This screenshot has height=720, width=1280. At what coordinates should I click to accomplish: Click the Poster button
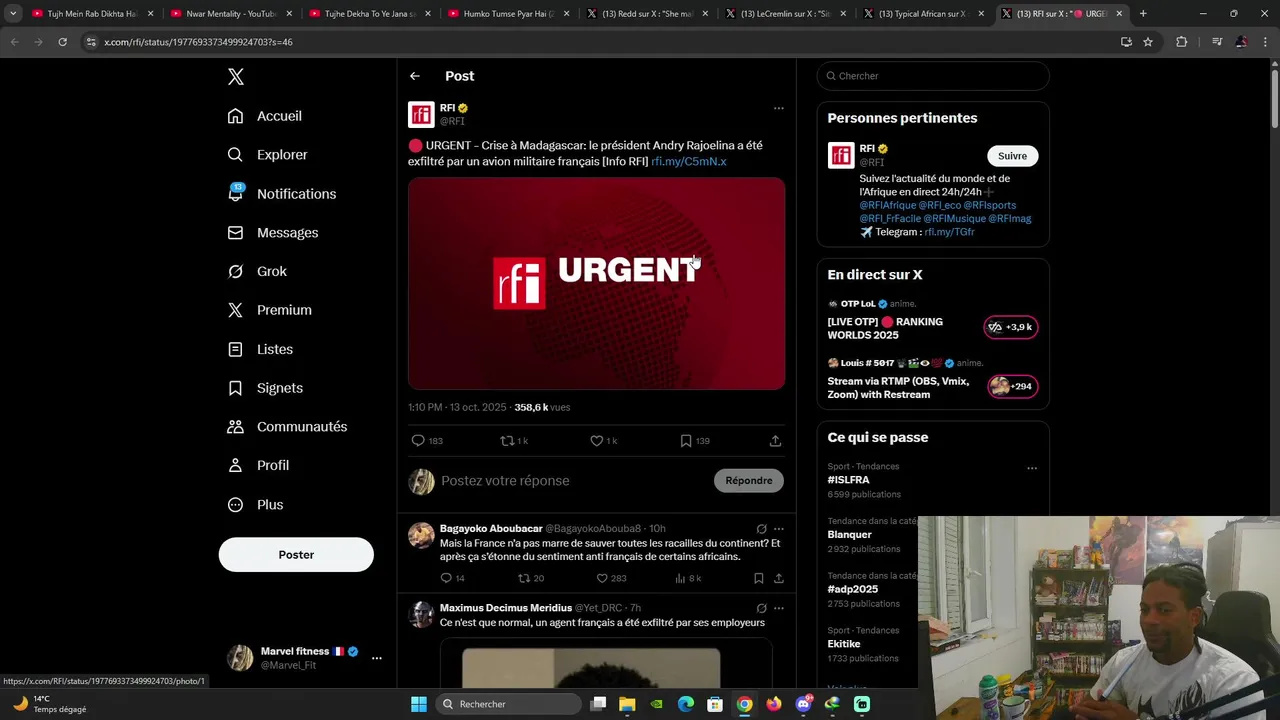coord(296,555)
